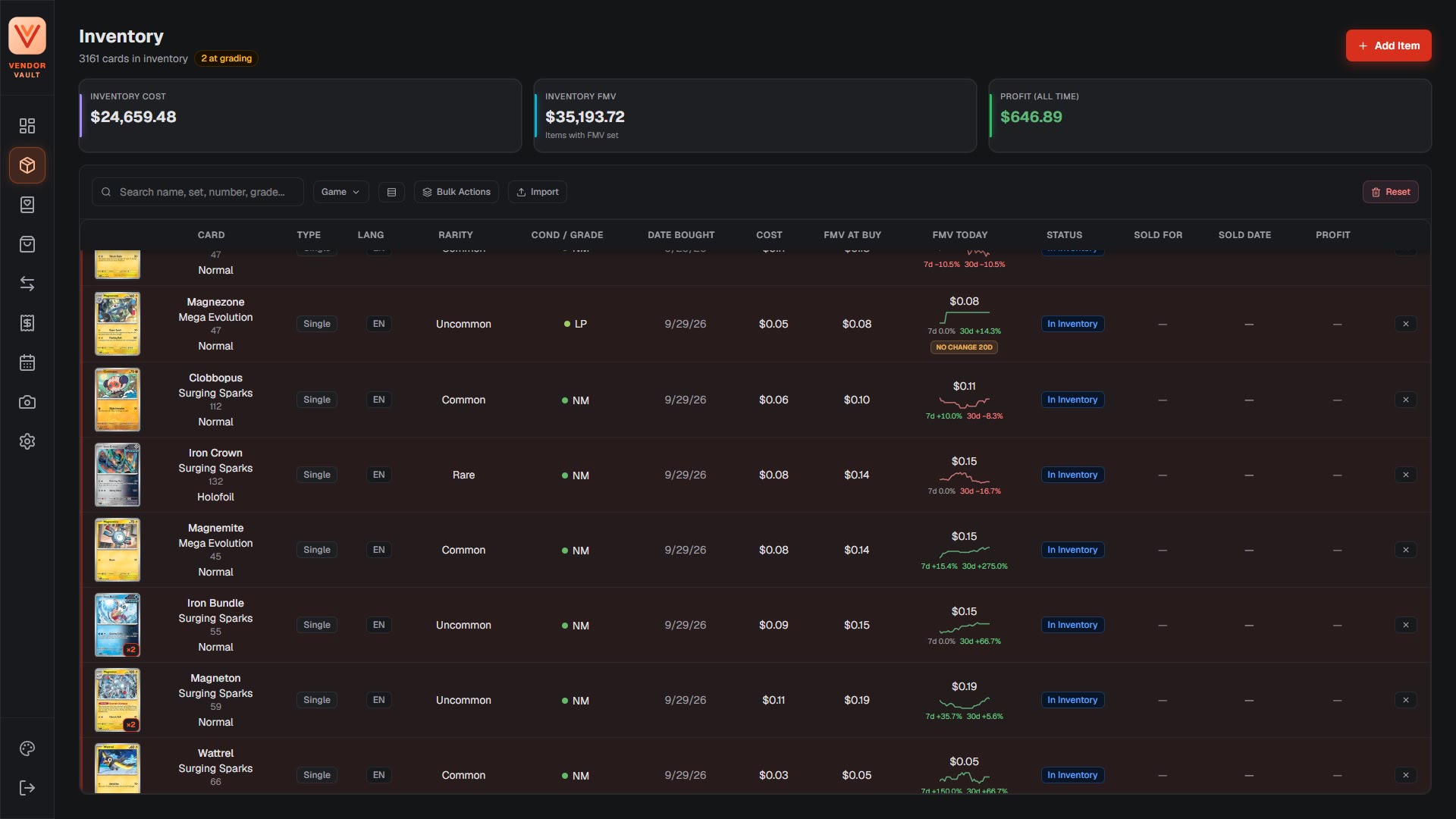This screenshot has height=819, width=1456.
Task: Open the theme palette icon
Action: [x=27, y=748]
